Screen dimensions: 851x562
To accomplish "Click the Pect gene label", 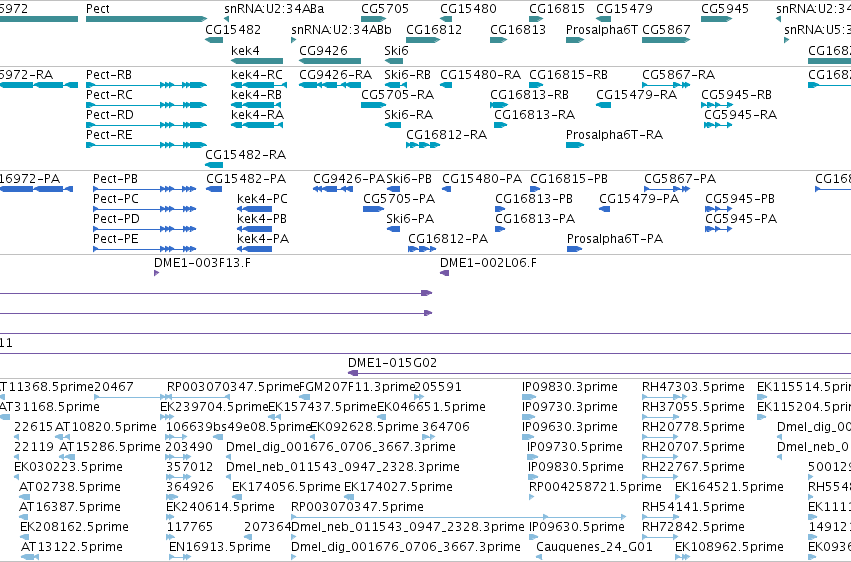I will click(98, 9).
